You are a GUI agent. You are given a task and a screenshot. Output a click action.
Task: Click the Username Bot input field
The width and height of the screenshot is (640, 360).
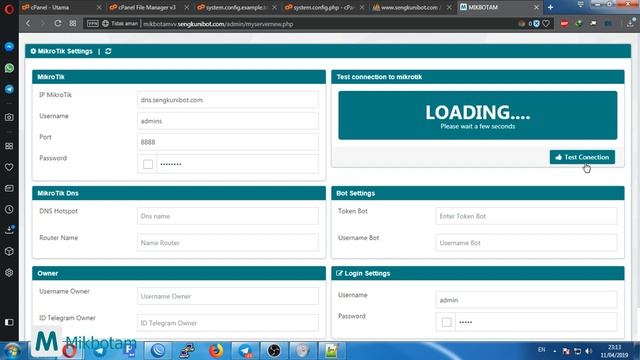[x=527, y=242]
